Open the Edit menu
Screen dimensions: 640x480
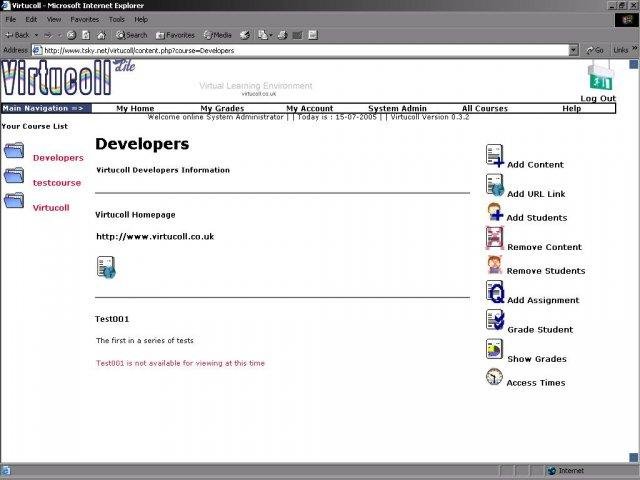coord(31,19)
